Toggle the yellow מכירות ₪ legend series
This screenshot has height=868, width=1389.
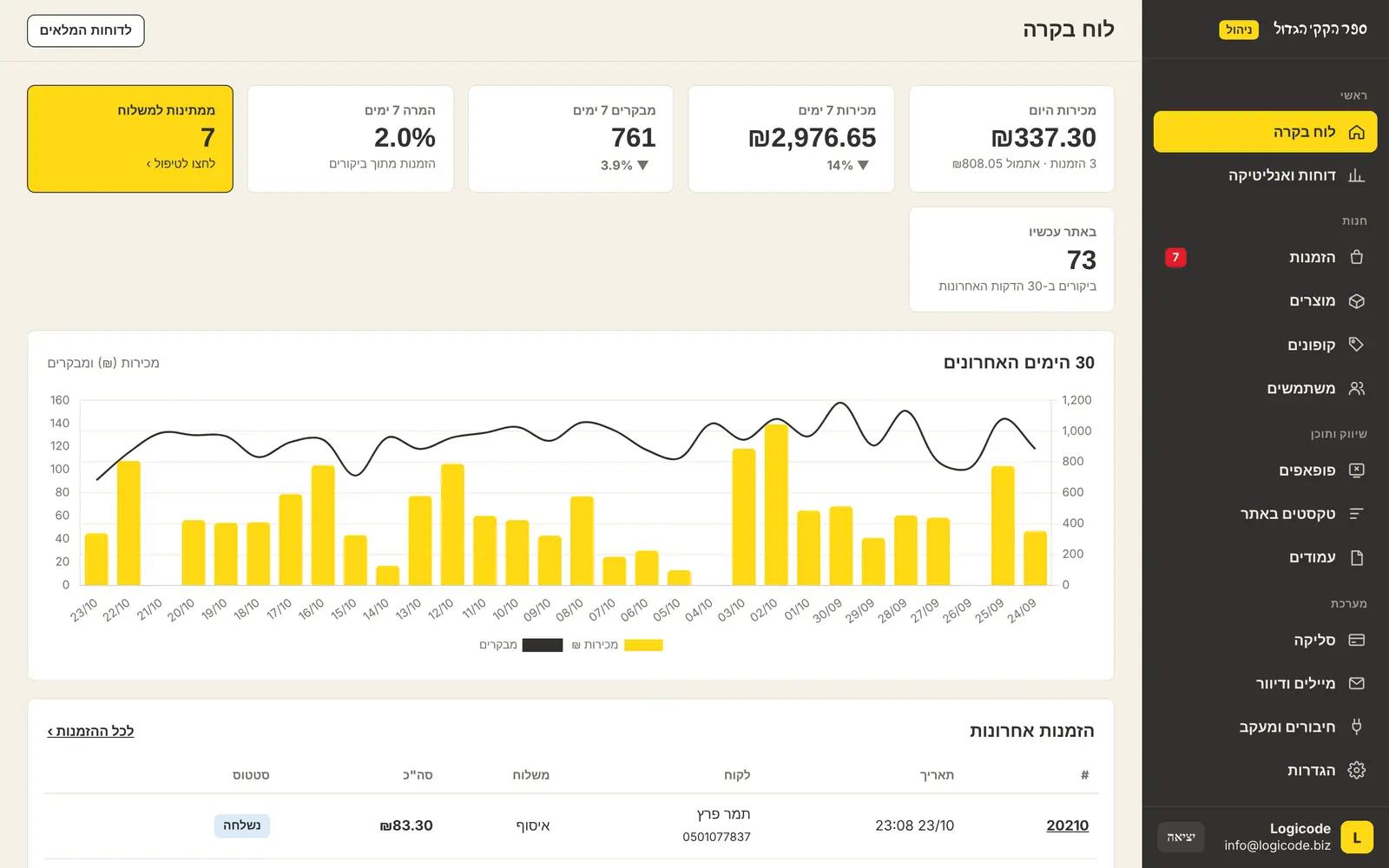[618, 645]
